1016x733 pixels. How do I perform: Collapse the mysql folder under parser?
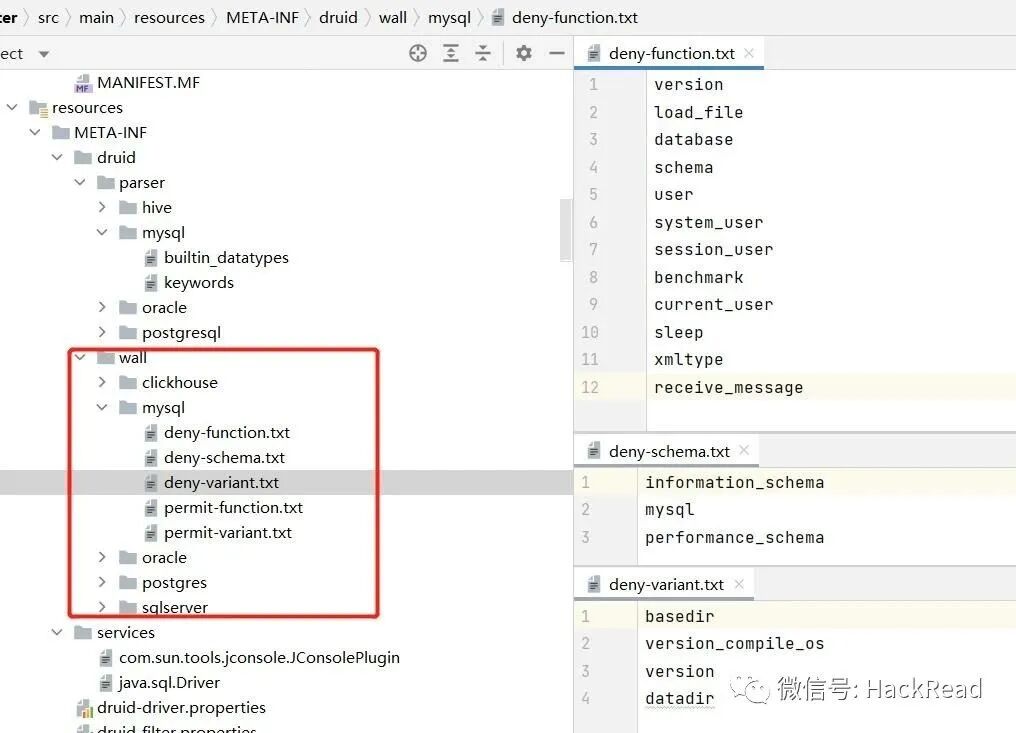[x=102, y=232]
